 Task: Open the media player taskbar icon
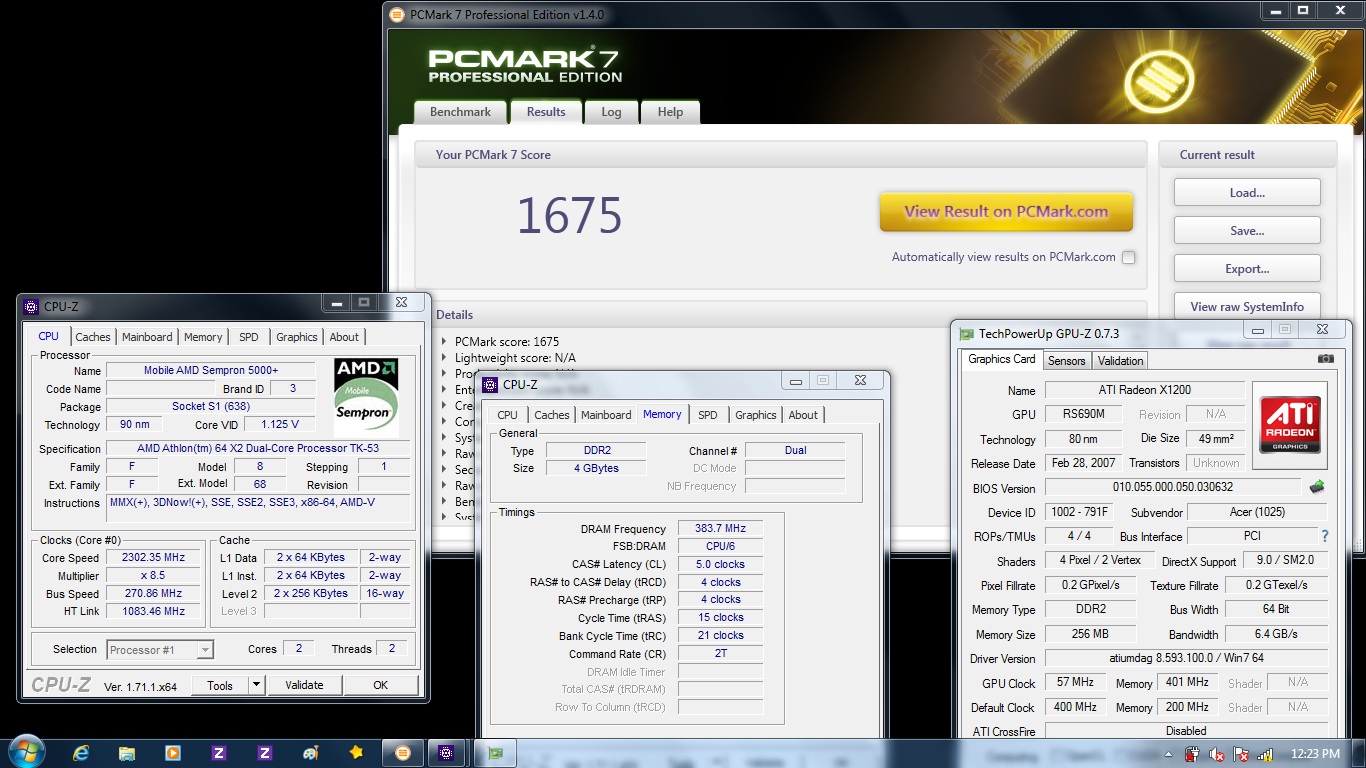173,753
